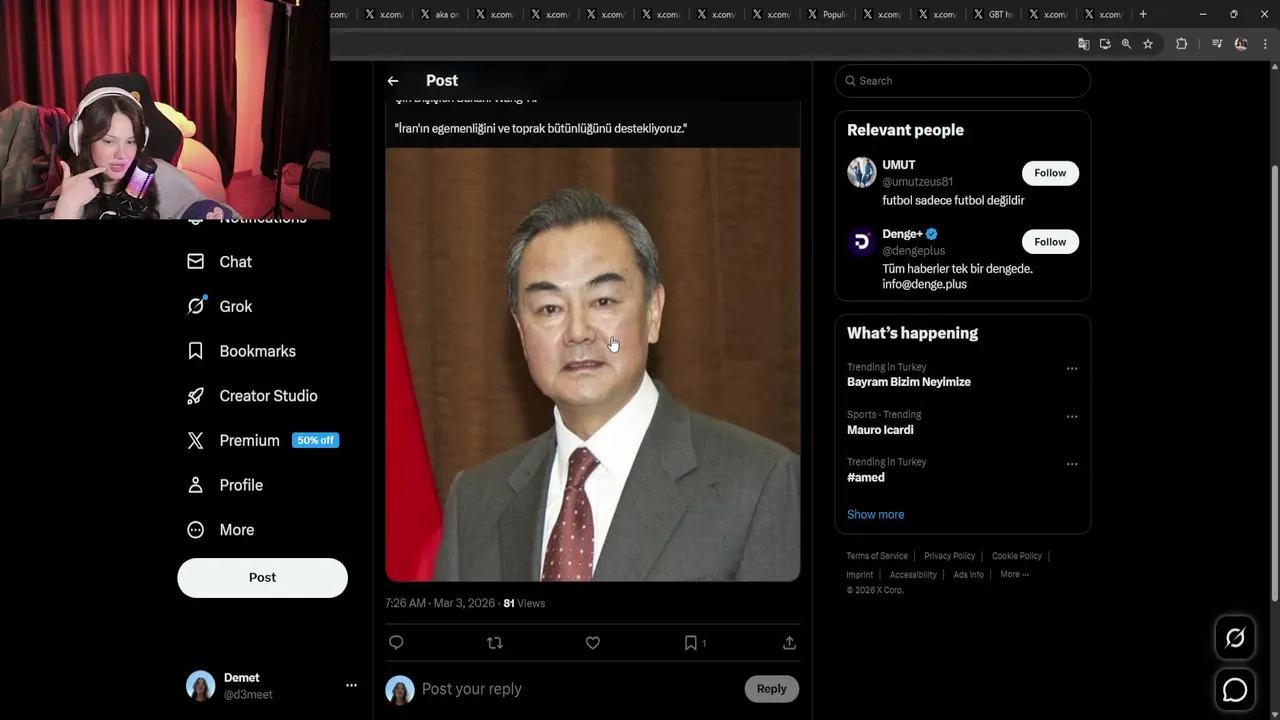Open the @umutzeus81 handle
This screenshot has width=1280, height=720.
pos(917,182)
